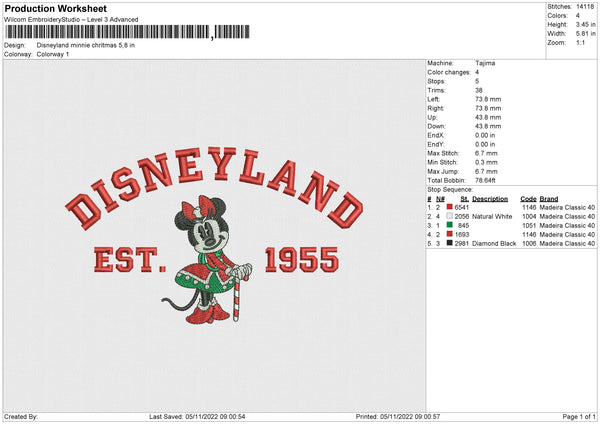Click the 'N#' column header

tap(440, 199)
